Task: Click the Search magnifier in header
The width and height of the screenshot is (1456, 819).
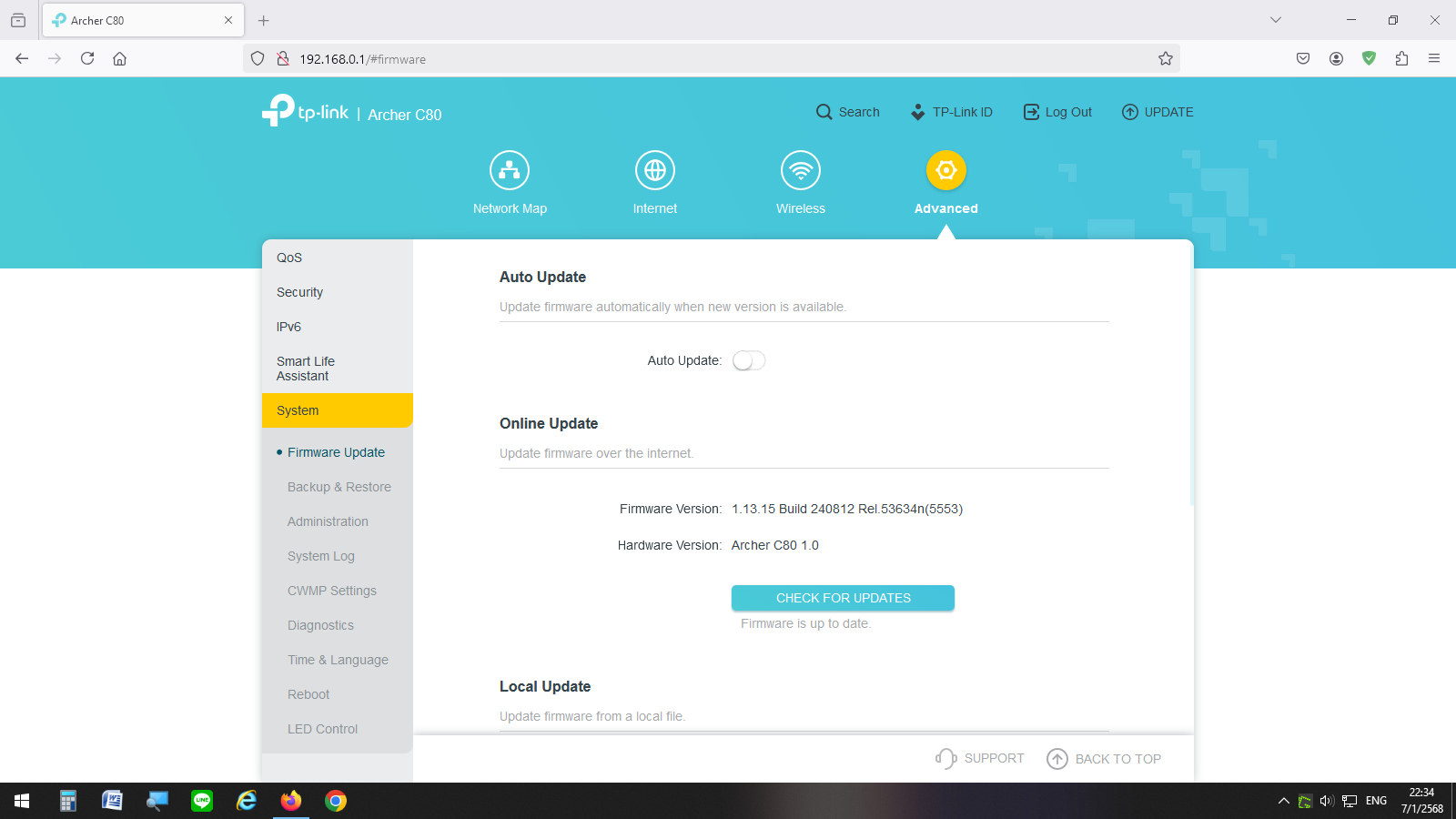Action: 824,112
